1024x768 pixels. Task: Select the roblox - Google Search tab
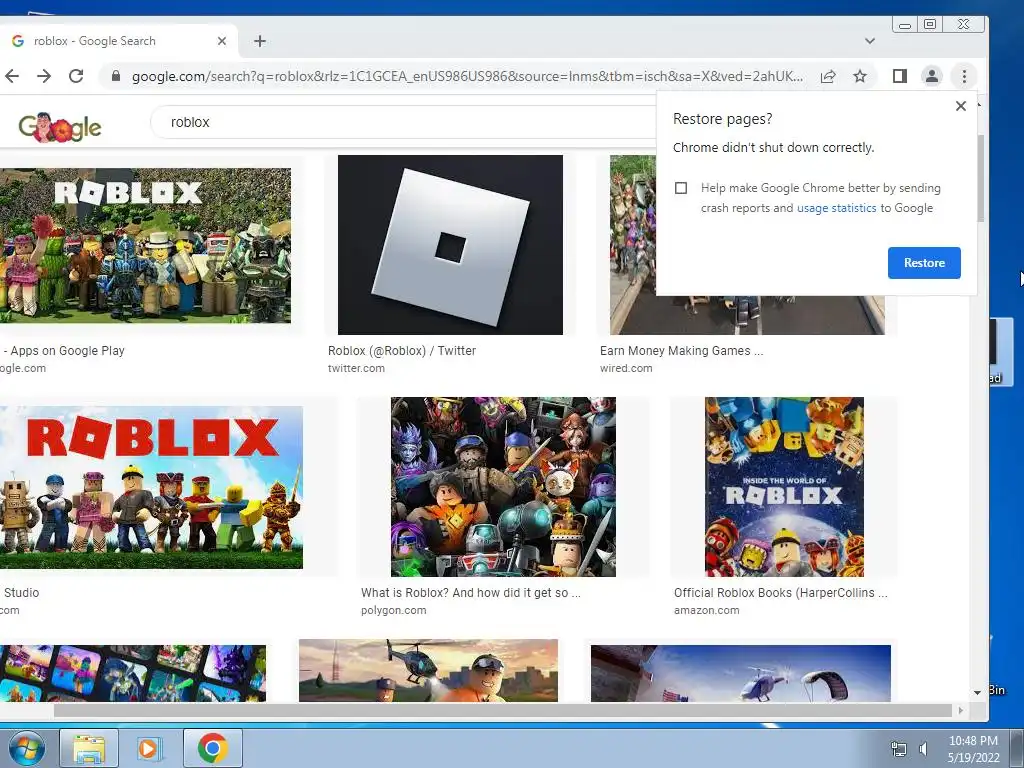coord(118,41)
